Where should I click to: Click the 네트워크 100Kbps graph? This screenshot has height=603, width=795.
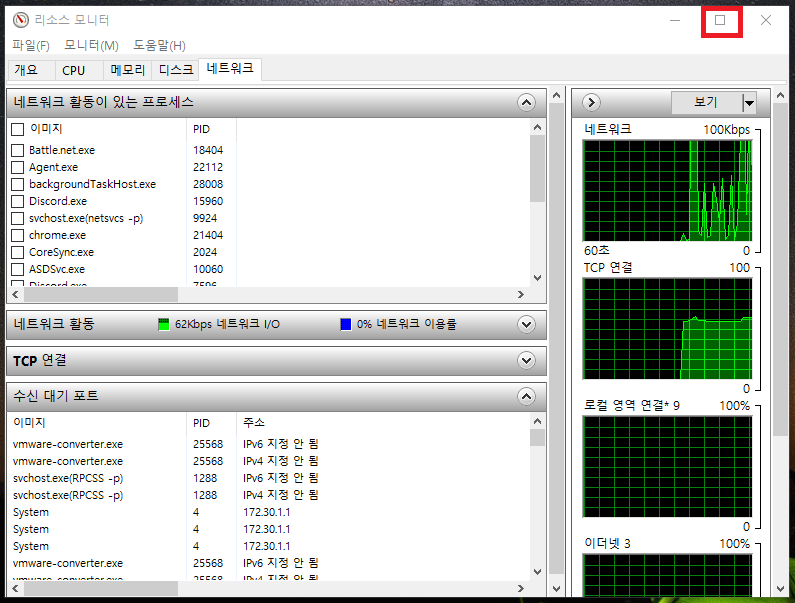click(667, 191)
